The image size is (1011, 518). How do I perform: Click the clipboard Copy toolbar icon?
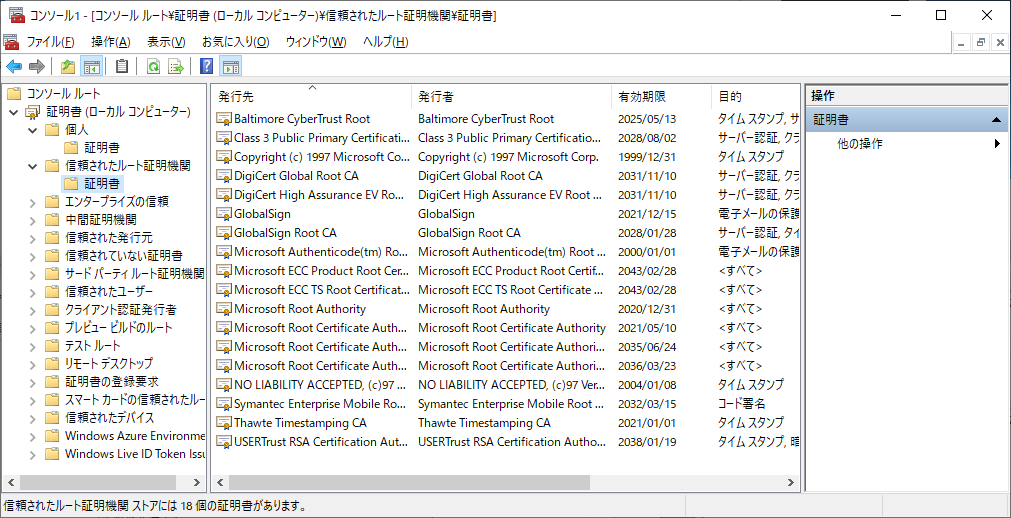point(122,66)
